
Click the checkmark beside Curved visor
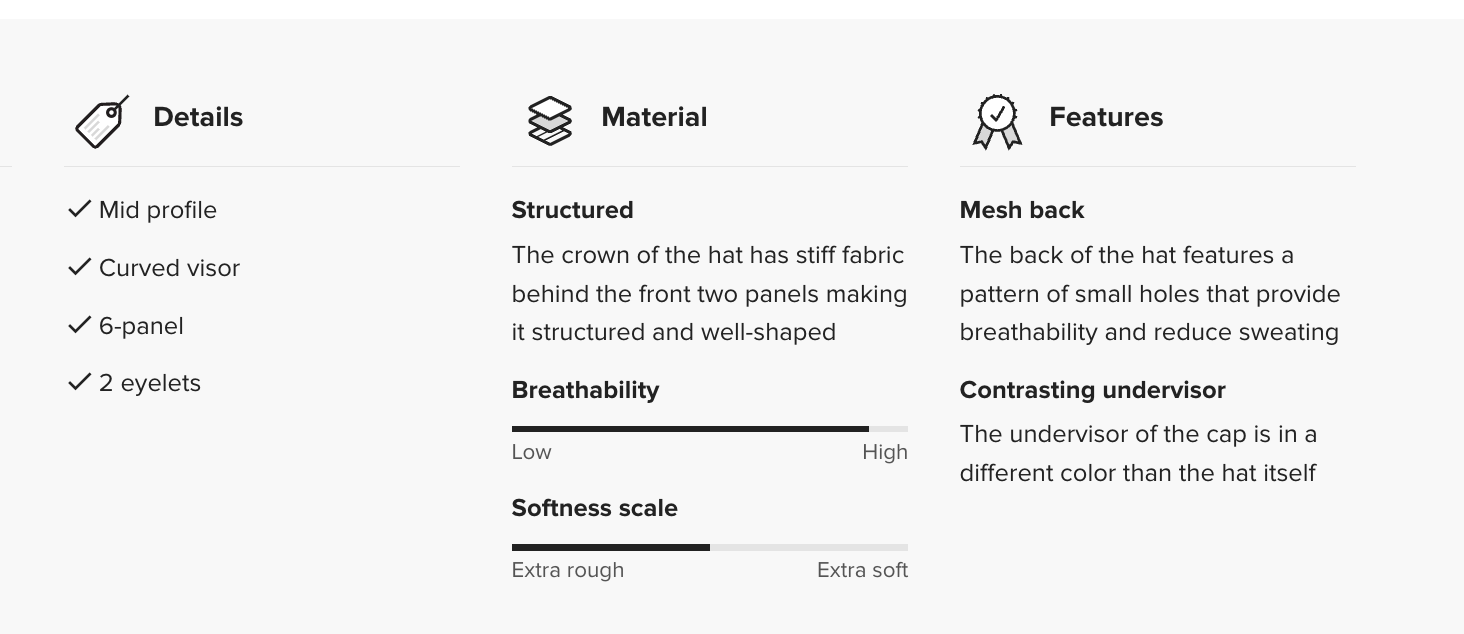[80, 267]
